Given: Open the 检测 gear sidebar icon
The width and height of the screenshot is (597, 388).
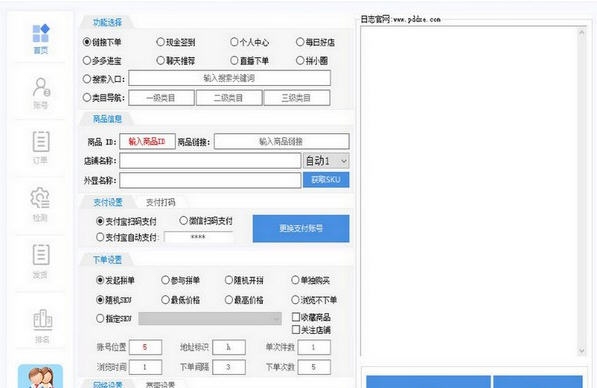Looking at the screenshot, I should tap(40, 204).
